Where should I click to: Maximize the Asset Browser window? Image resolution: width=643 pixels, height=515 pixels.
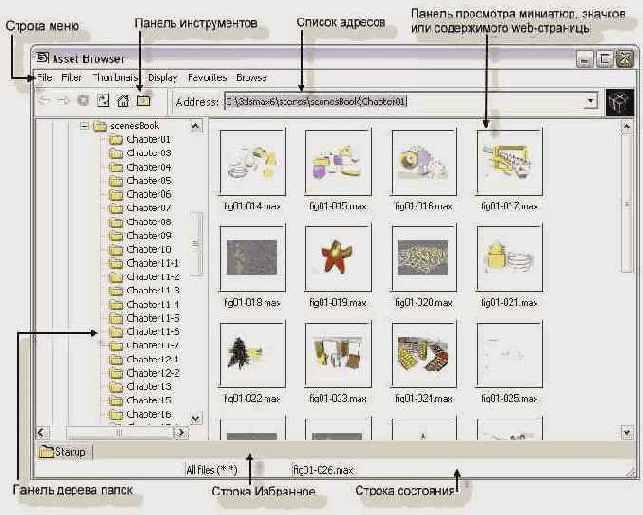point(604,60)
